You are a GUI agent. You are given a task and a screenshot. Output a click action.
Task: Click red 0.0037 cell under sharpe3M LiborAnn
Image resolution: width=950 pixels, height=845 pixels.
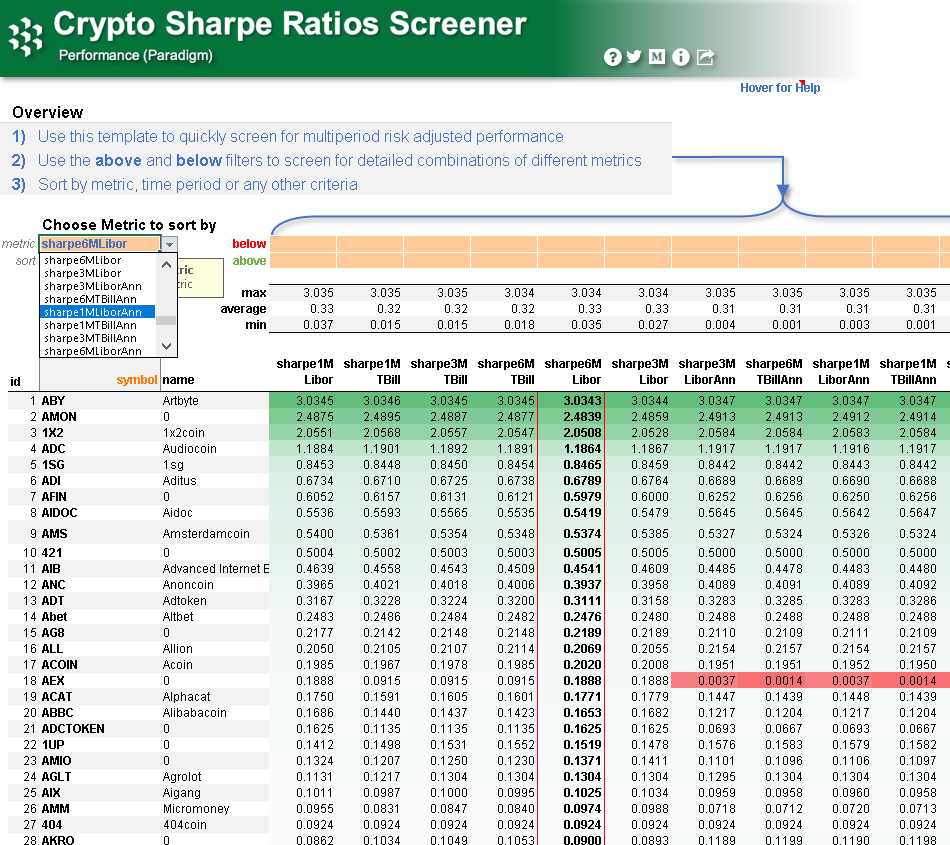click(x=705, y=681)
